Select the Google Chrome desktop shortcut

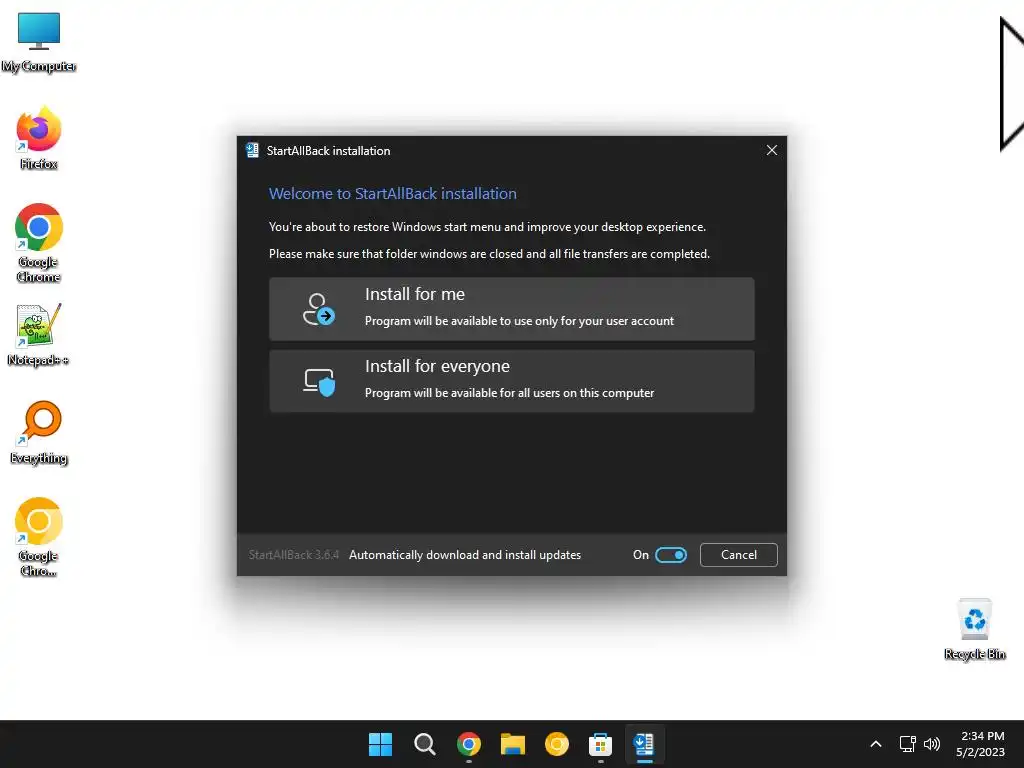click(x=39, y=243)
